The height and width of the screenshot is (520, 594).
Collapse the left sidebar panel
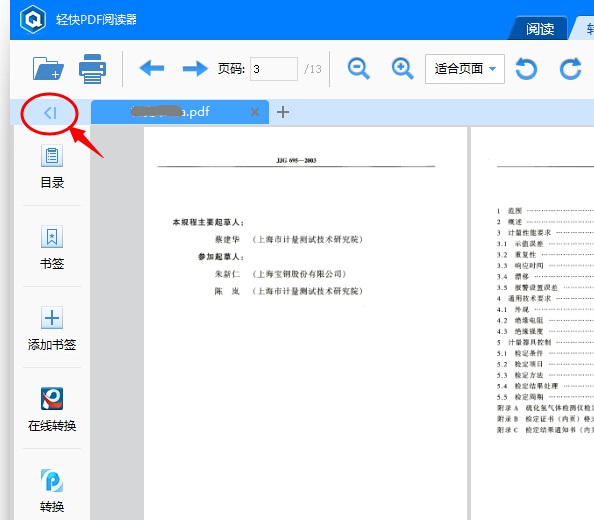coord(50,112)
